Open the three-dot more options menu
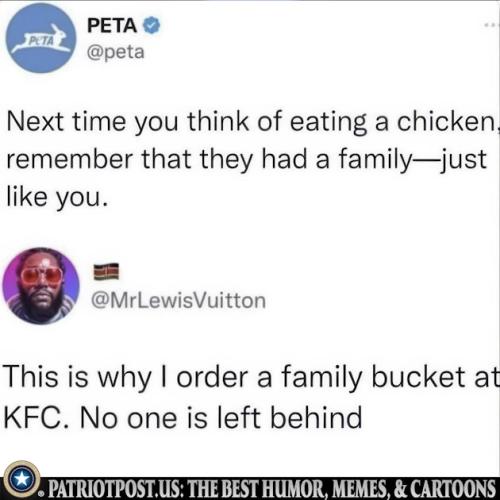The height and width of the screenshot is (500, 500). point(491,25)
